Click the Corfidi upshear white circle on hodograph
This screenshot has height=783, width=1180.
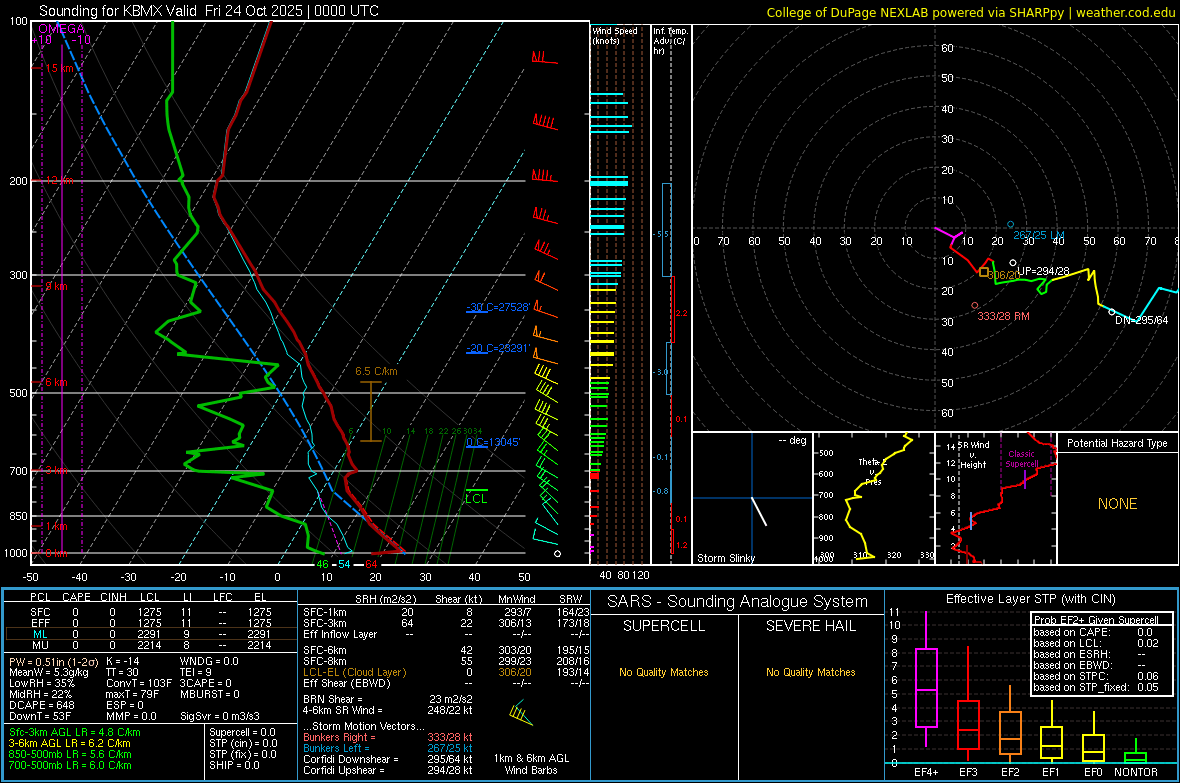pyautogui.click(x=1013, y=263)
